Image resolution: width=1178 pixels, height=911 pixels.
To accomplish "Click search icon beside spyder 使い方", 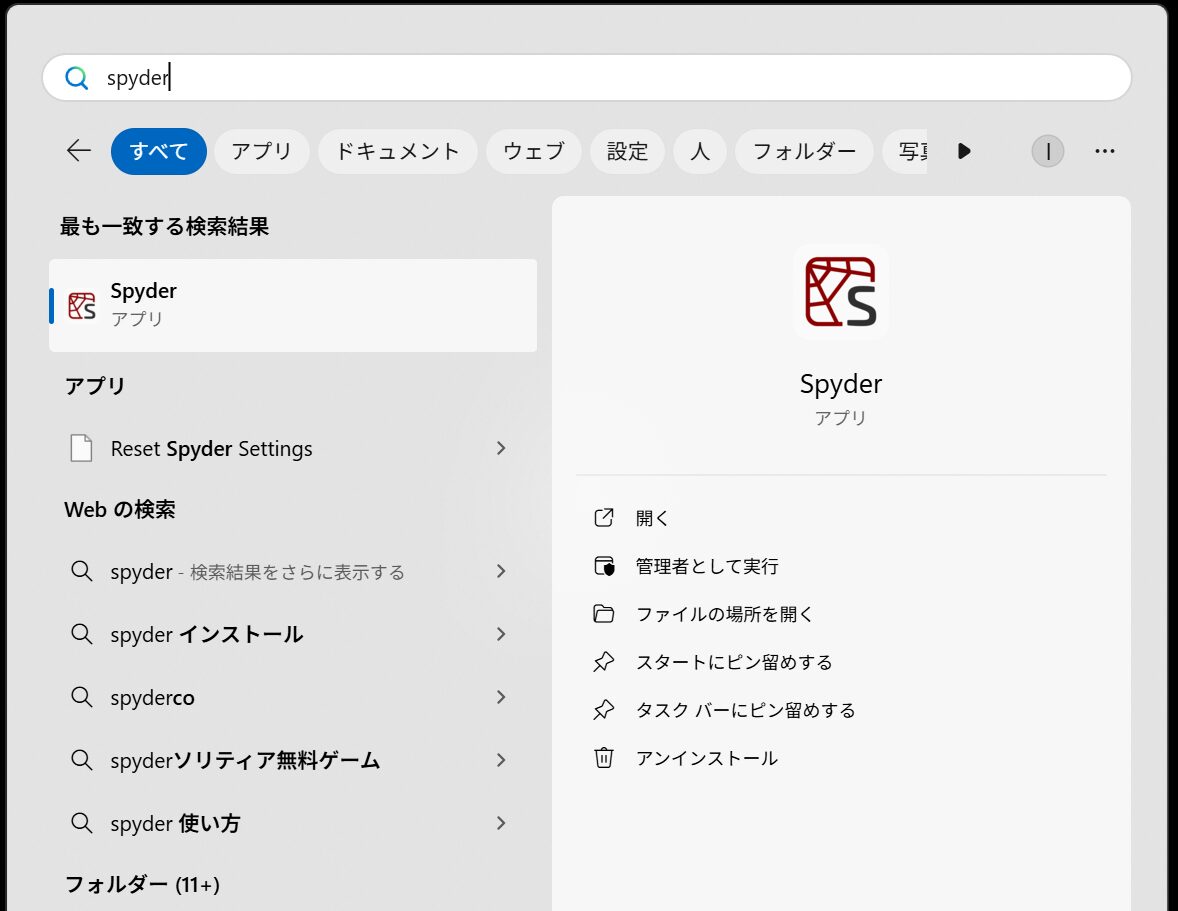I will [81, 824].
